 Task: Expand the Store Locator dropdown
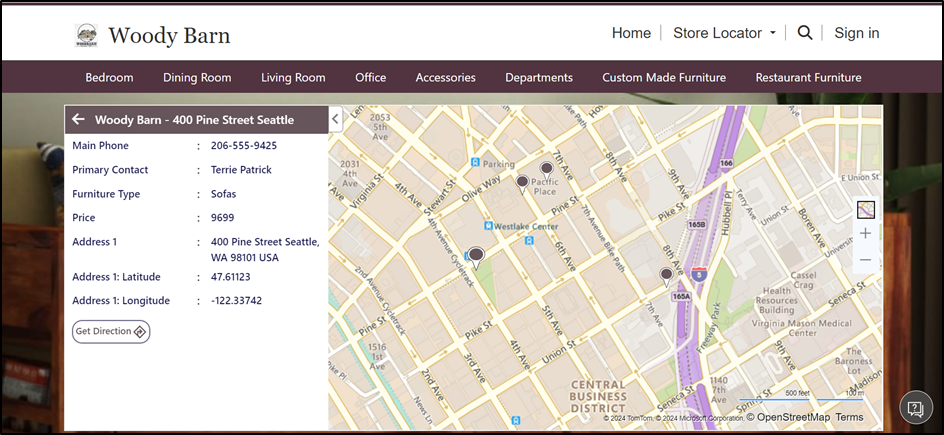(x=724, y=33)
